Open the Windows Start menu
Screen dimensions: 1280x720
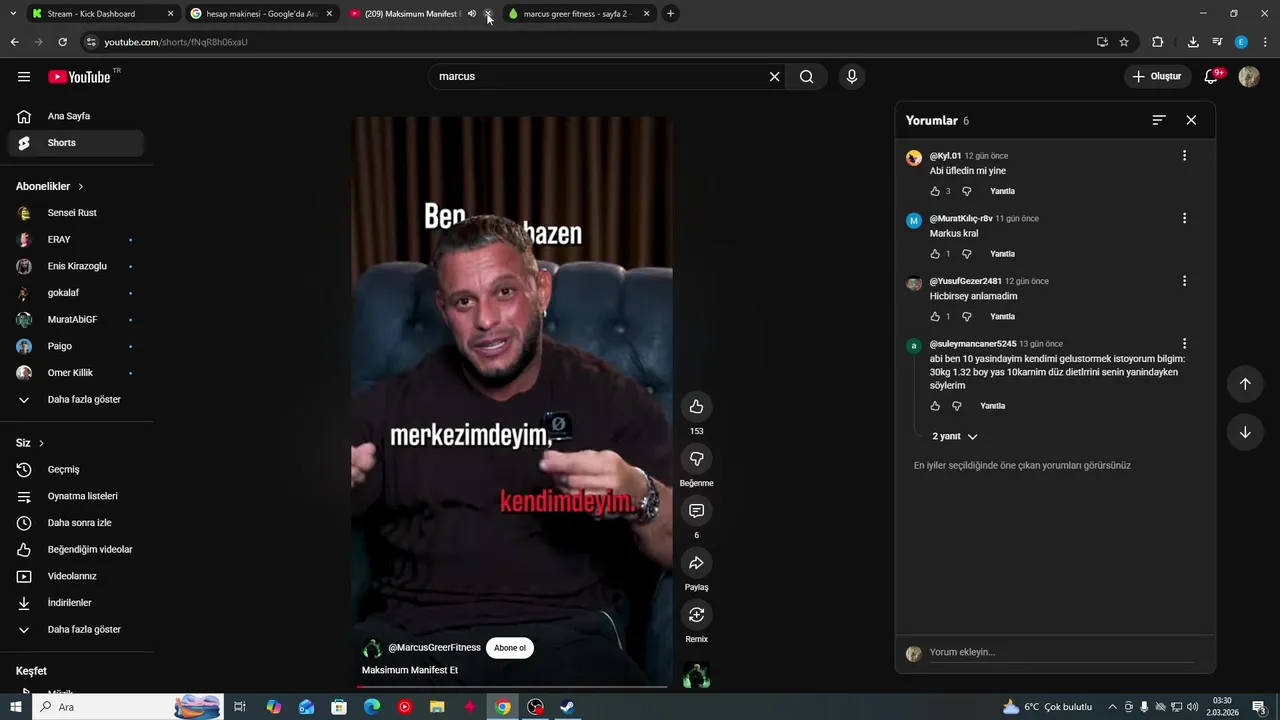pyautogui.click(x=15, y=707)
